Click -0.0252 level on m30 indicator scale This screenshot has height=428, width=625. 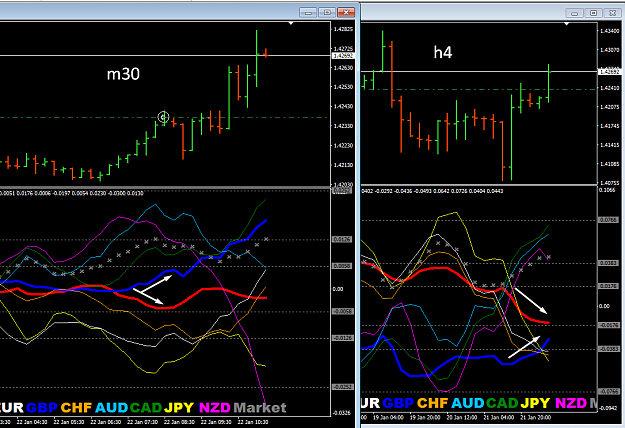[343, 387]
